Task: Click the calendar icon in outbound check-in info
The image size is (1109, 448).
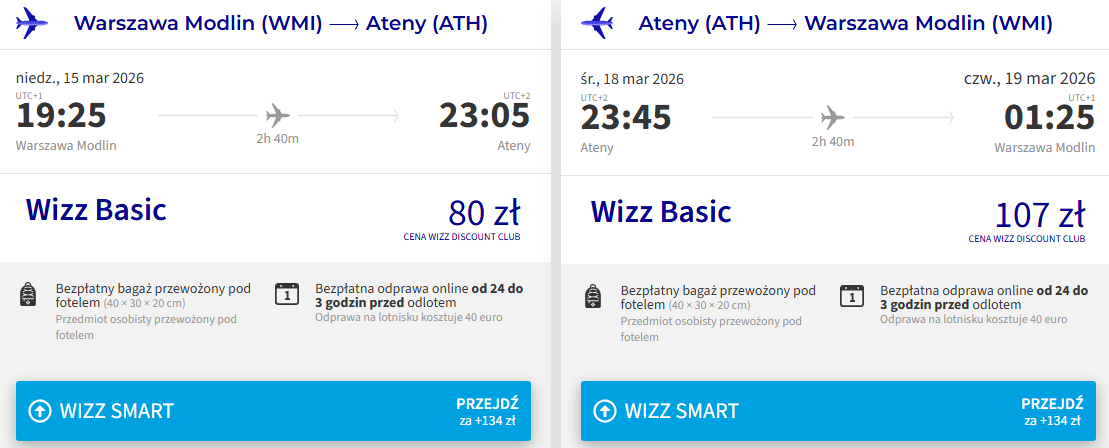Action: pos(287,294)
